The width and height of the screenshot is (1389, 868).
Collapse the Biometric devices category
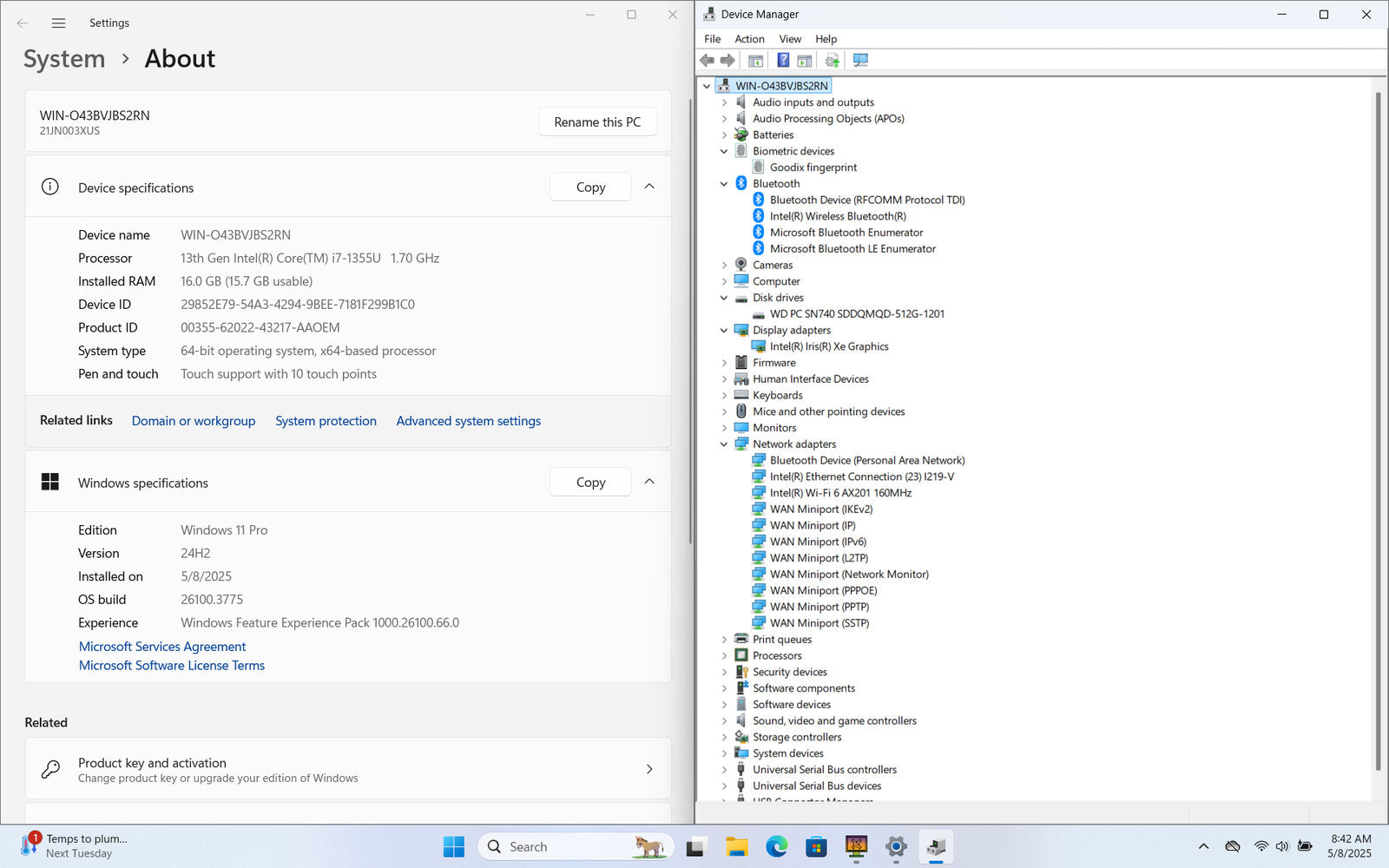[x=724, y=151]
